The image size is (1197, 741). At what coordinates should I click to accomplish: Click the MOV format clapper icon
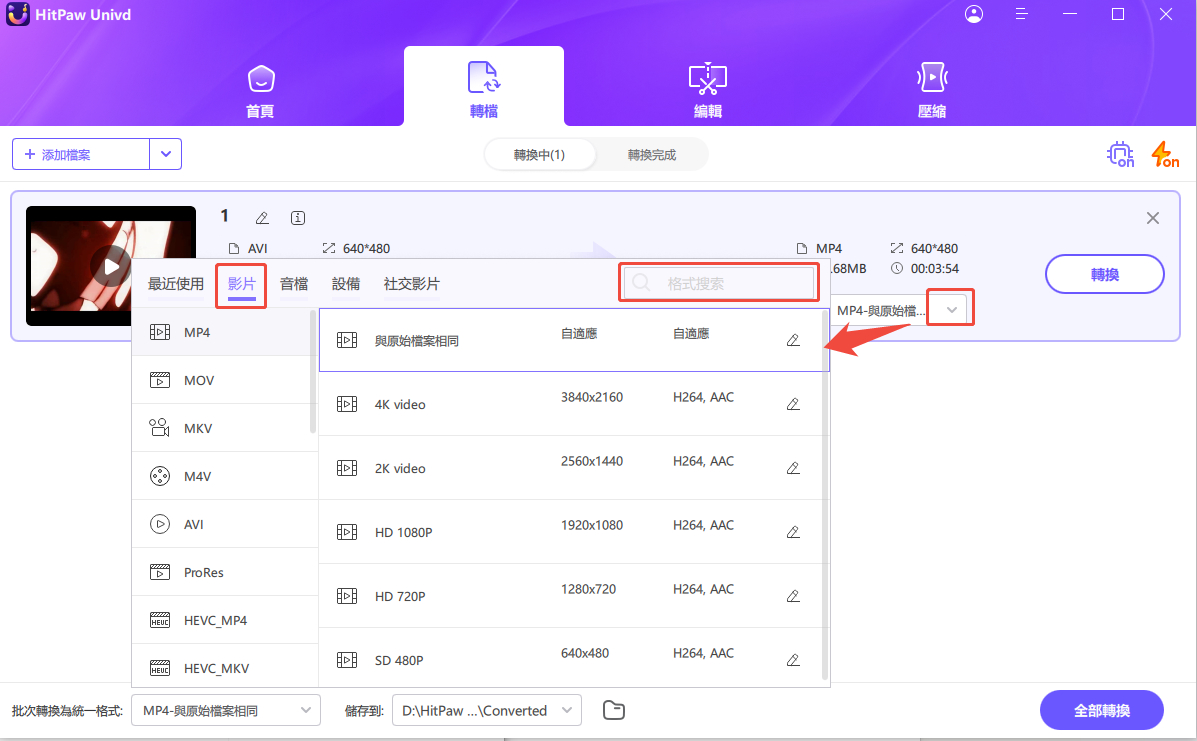[160, 380]
